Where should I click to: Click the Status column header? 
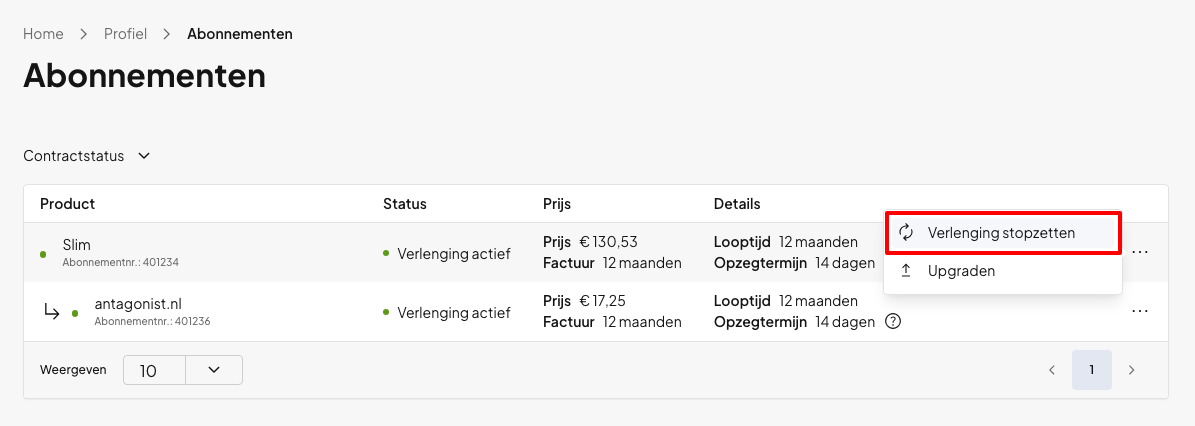pyautogui.click(x=405, y=204)
